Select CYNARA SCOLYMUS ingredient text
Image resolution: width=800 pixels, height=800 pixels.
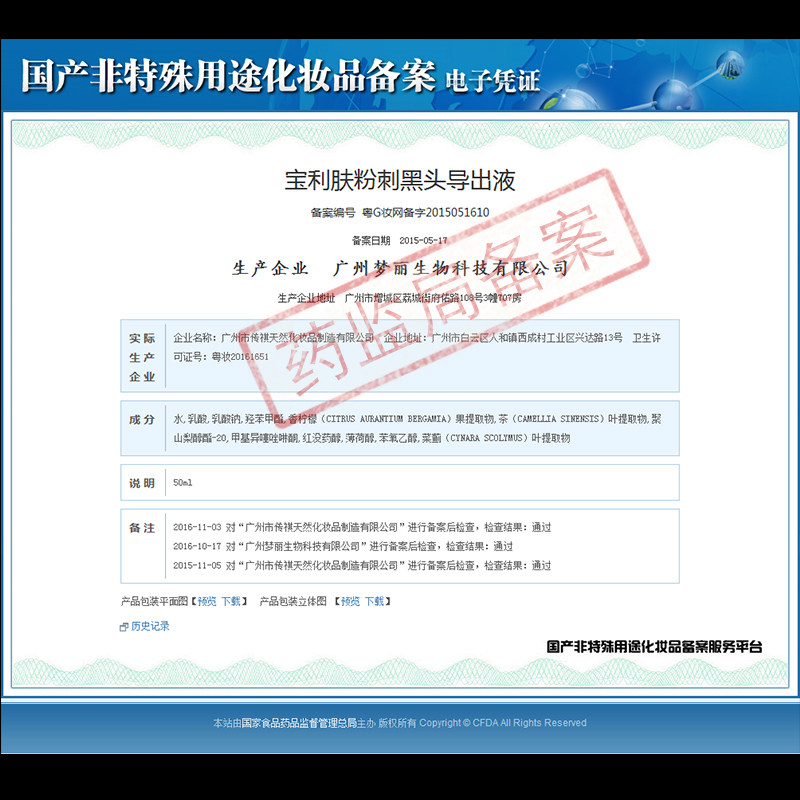tap(486, 438)
